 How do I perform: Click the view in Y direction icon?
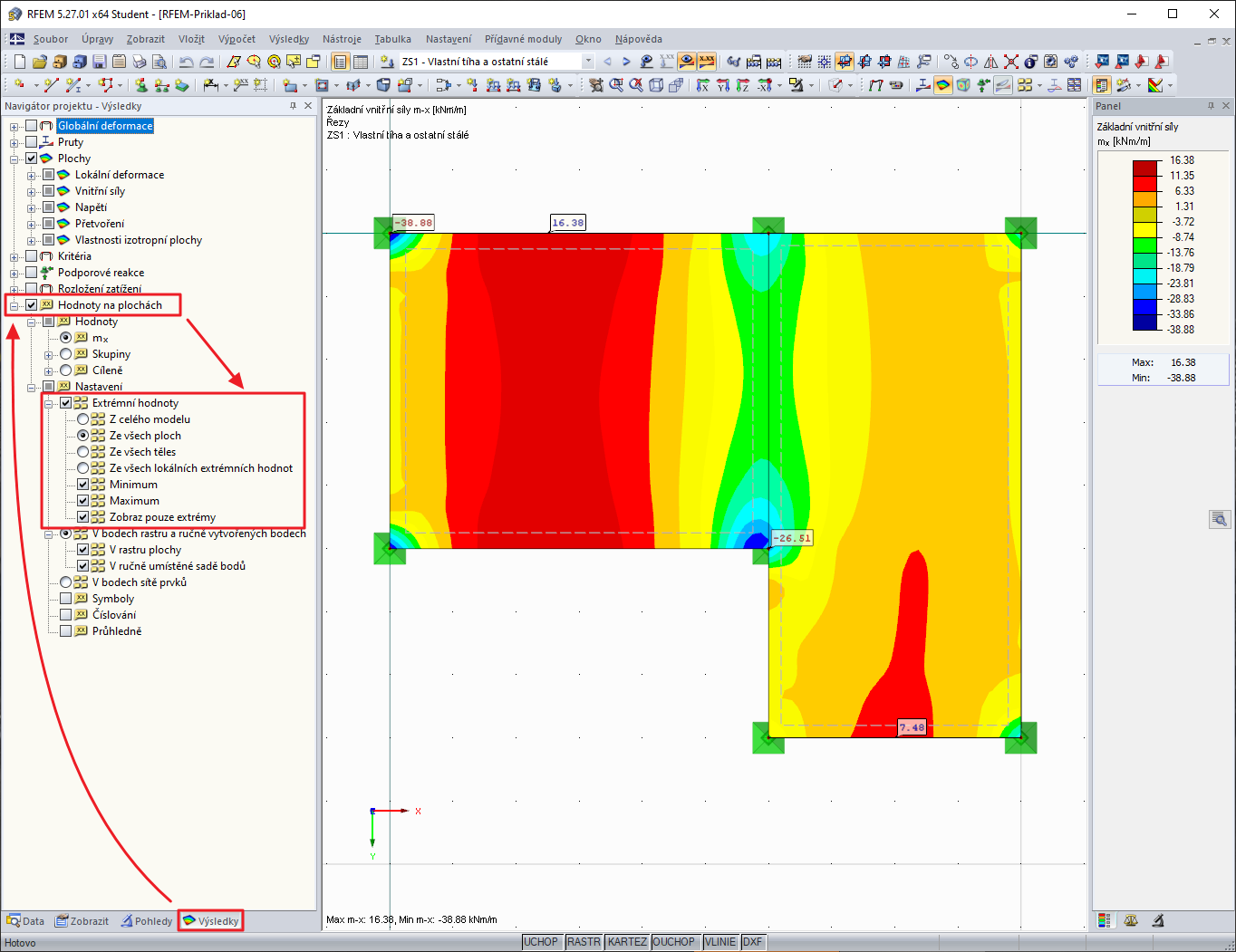[x=723, y=85]
